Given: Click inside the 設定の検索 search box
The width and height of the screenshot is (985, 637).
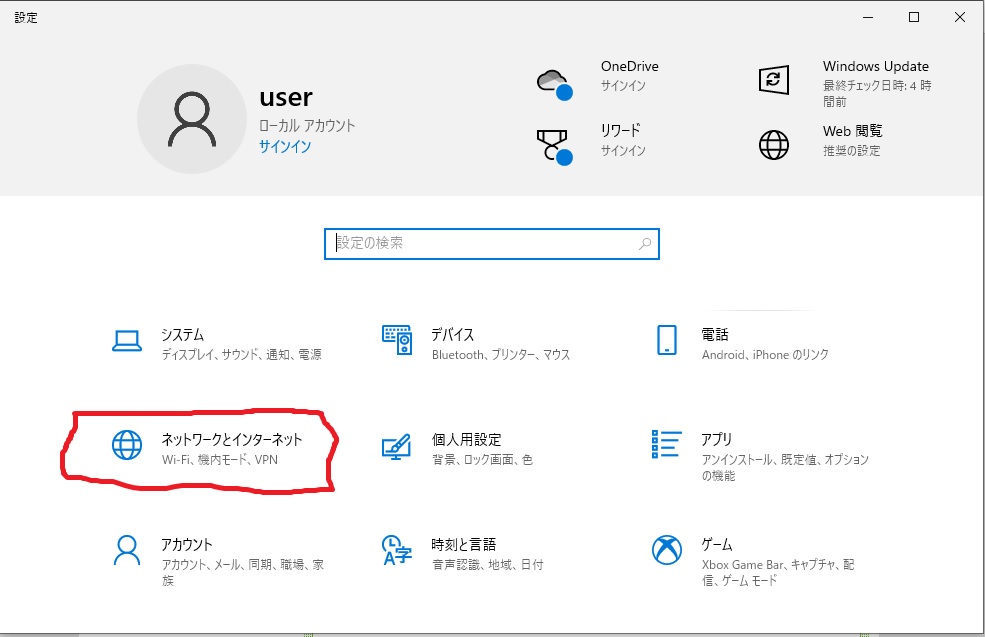Looking at the screenshot, I should coord(470,243).
